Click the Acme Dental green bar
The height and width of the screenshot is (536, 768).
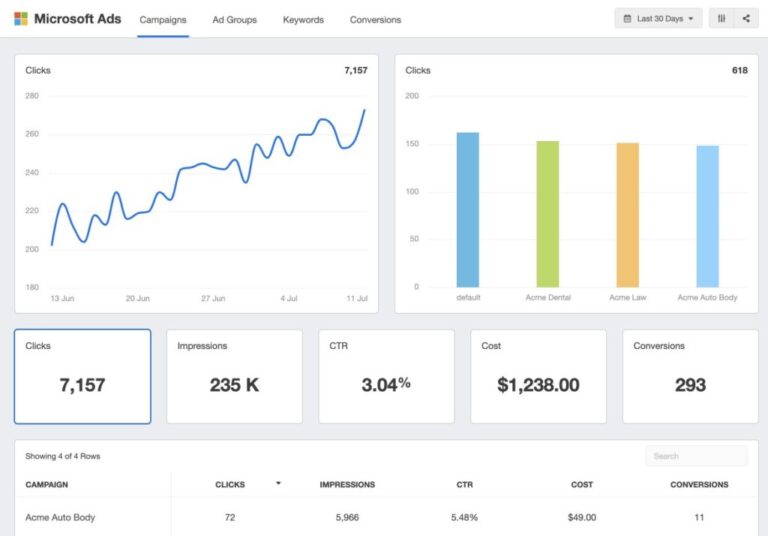548,214
